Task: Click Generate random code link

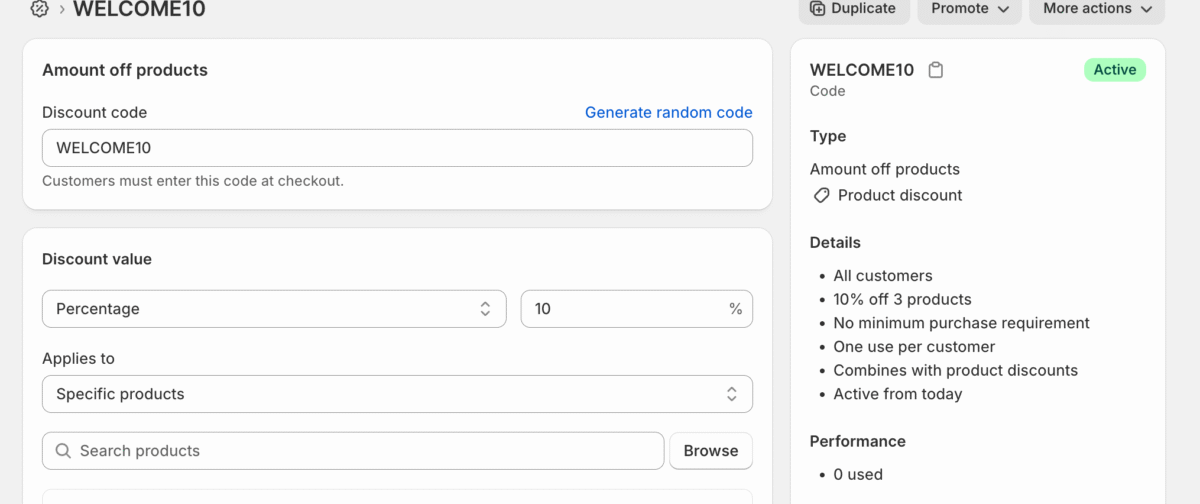Action: [668, 113]
